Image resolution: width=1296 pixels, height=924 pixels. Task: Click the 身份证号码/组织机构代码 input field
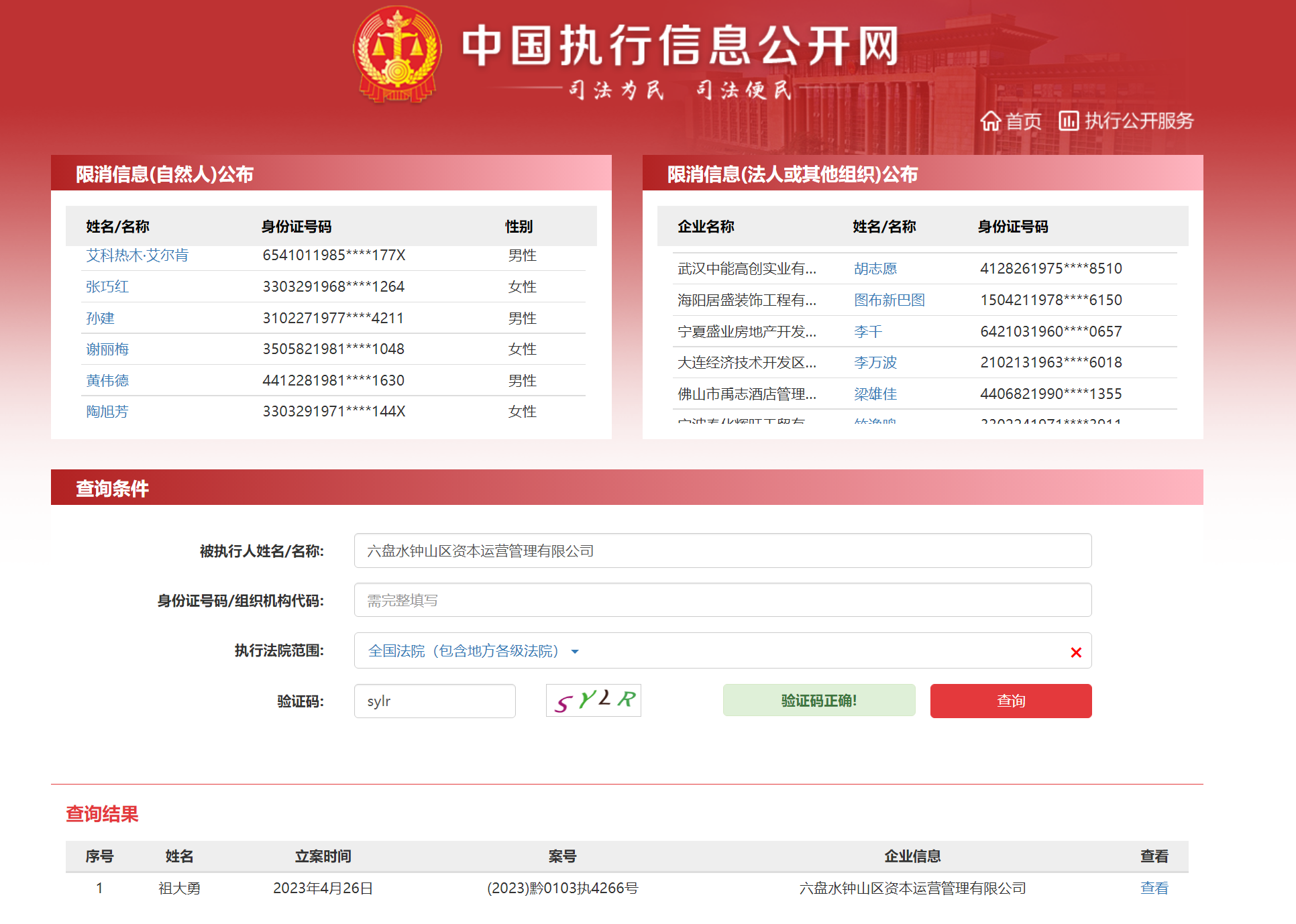click(x=722, y=600)
